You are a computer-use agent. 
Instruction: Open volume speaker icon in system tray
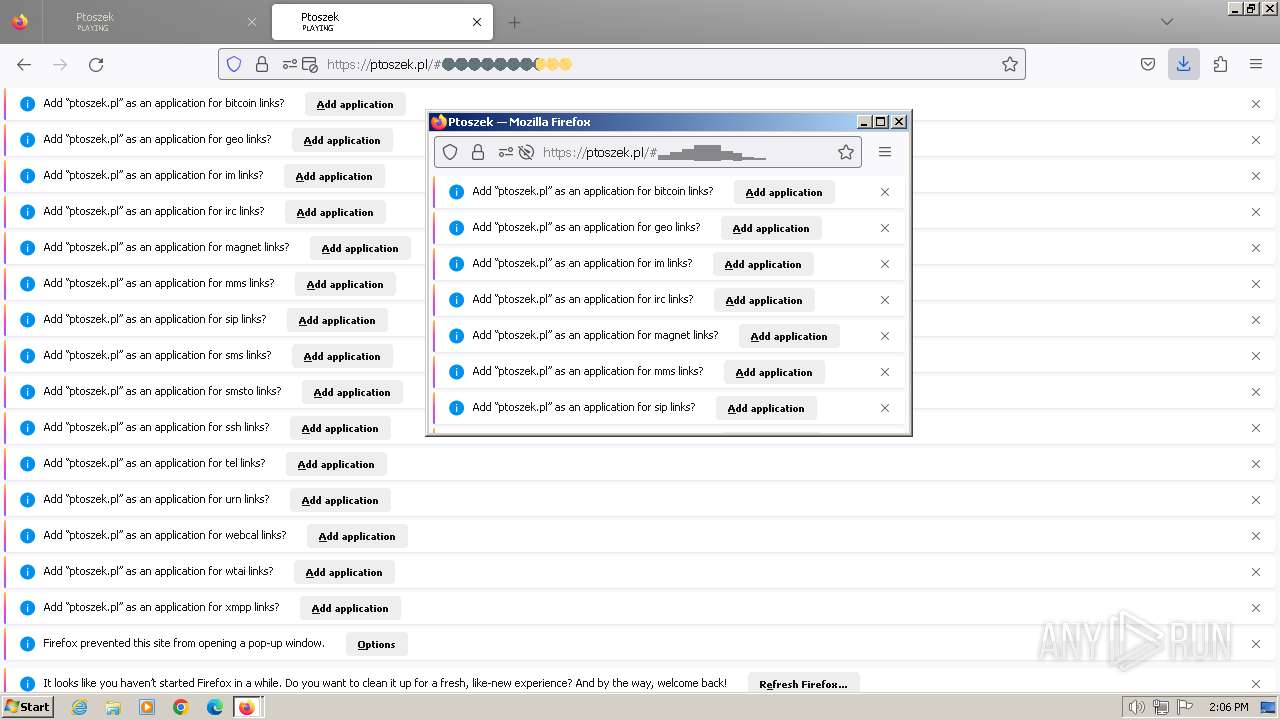click(x=1137, y=707)
